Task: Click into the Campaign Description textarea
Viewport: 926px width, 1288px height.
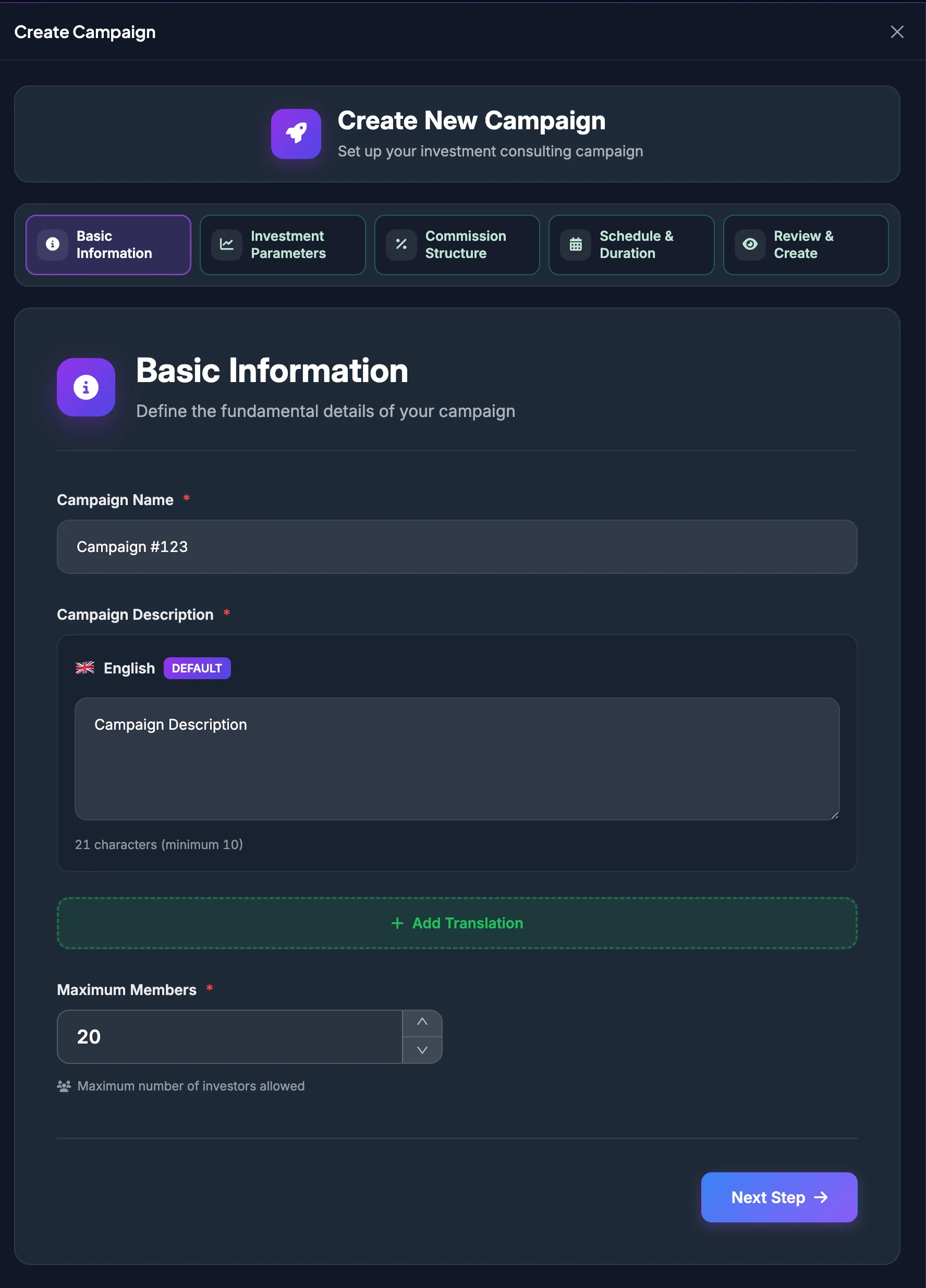Action: (x=457, y=759)
